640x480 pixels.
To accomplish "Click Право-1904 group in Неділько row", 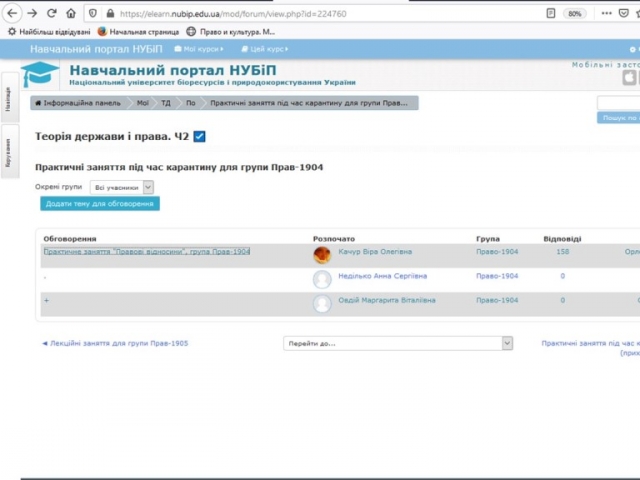I will coord(497,276).
